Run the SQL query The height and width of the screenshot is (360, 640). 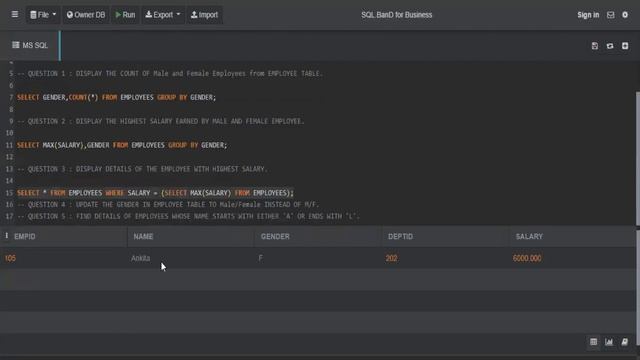[x=125, y=15]
